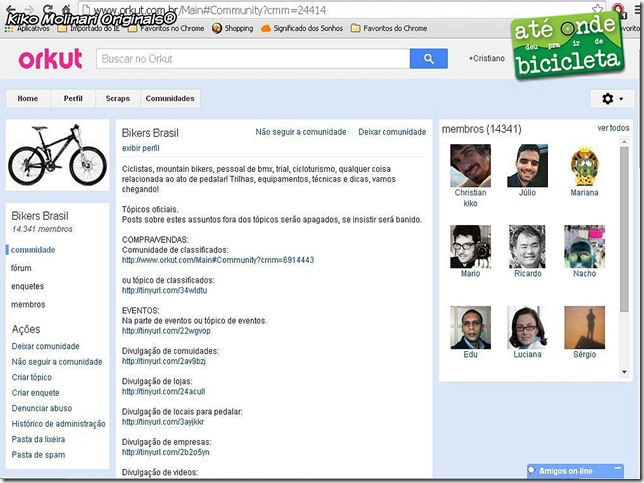Select comunidade in the sidebar

(33, 250)
